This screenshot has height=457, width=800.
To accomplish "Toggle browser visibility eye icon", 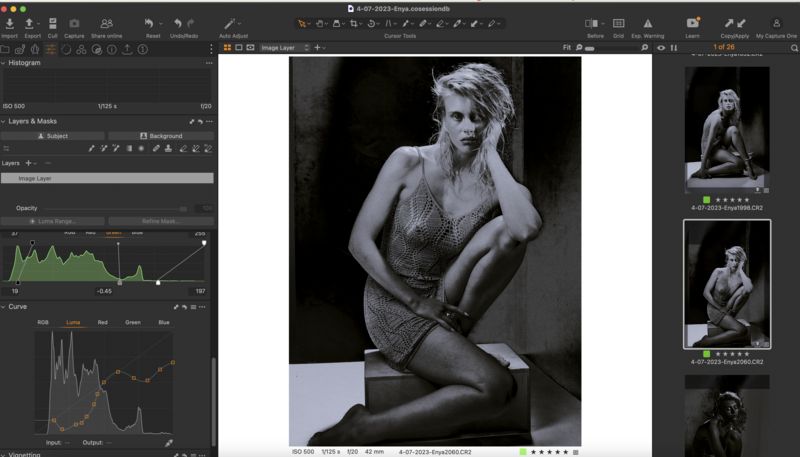I will point(661,47).
